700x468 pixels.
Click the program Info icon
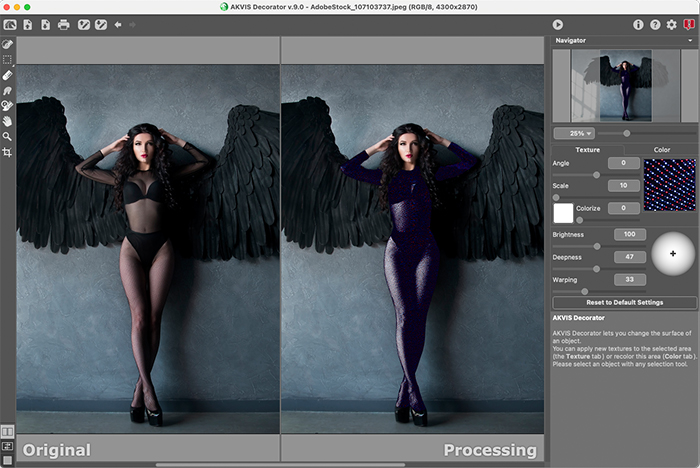pos(639,24)
